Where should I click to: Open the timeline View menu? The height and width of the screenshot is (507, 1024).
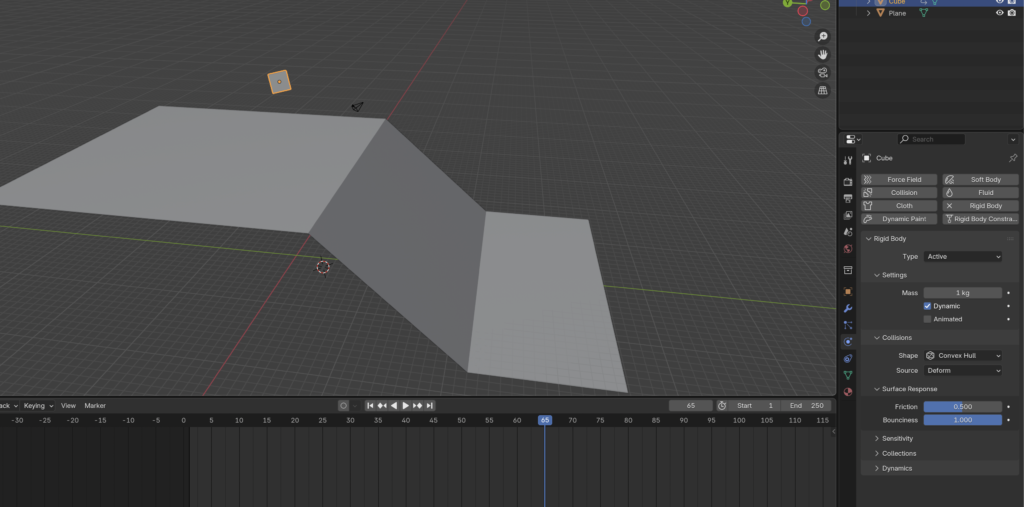click(68, 406)
